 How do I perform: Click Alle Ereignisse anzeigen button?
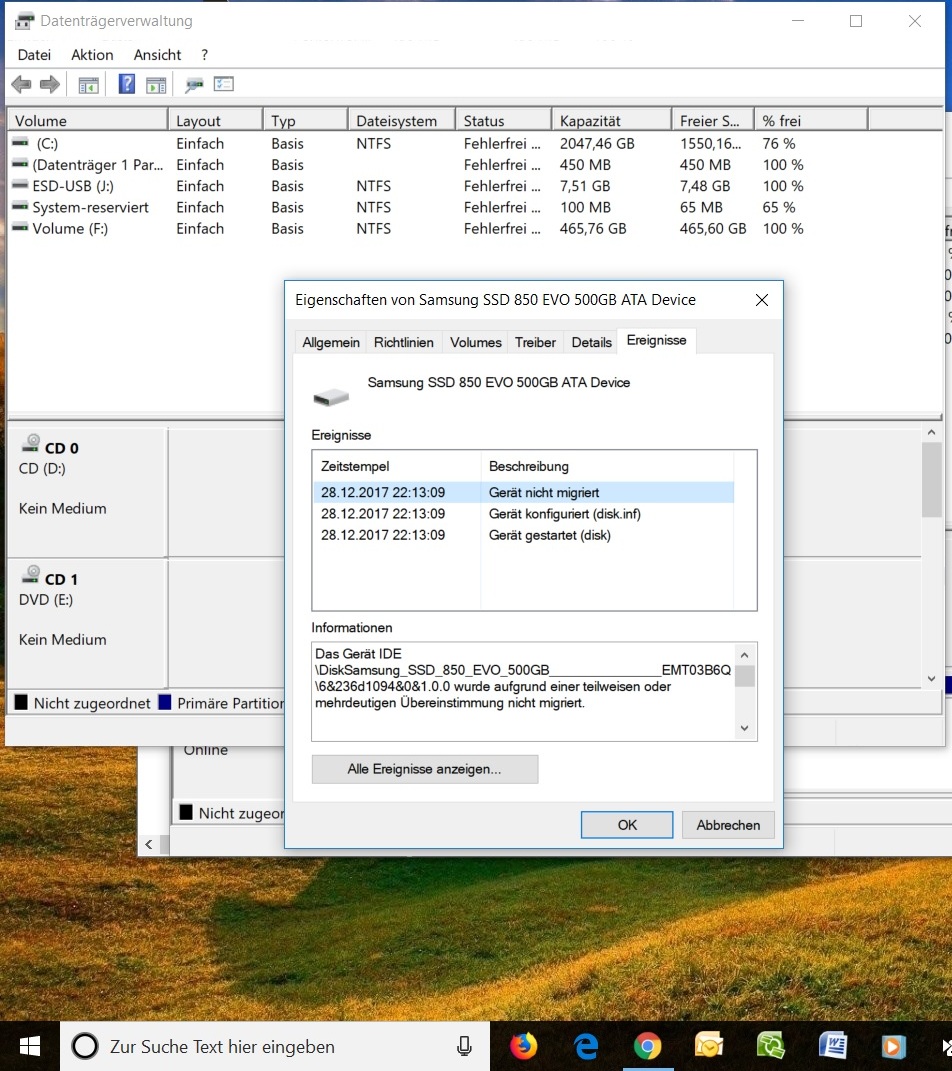(425, 769)
